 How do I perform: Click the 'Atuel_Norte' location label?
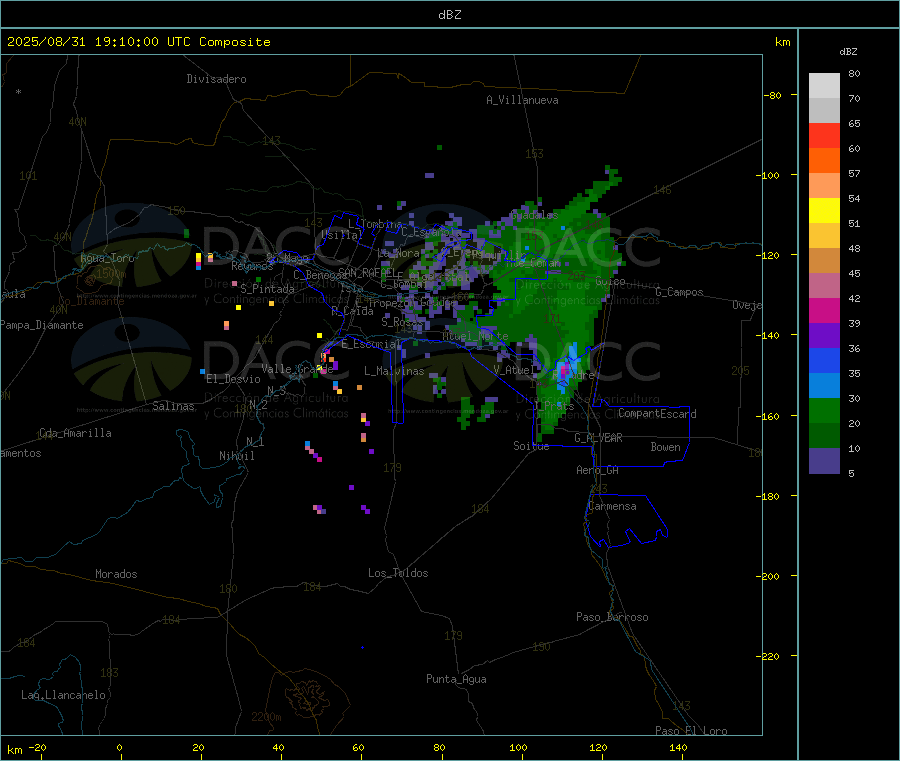(x=475, y=336)
